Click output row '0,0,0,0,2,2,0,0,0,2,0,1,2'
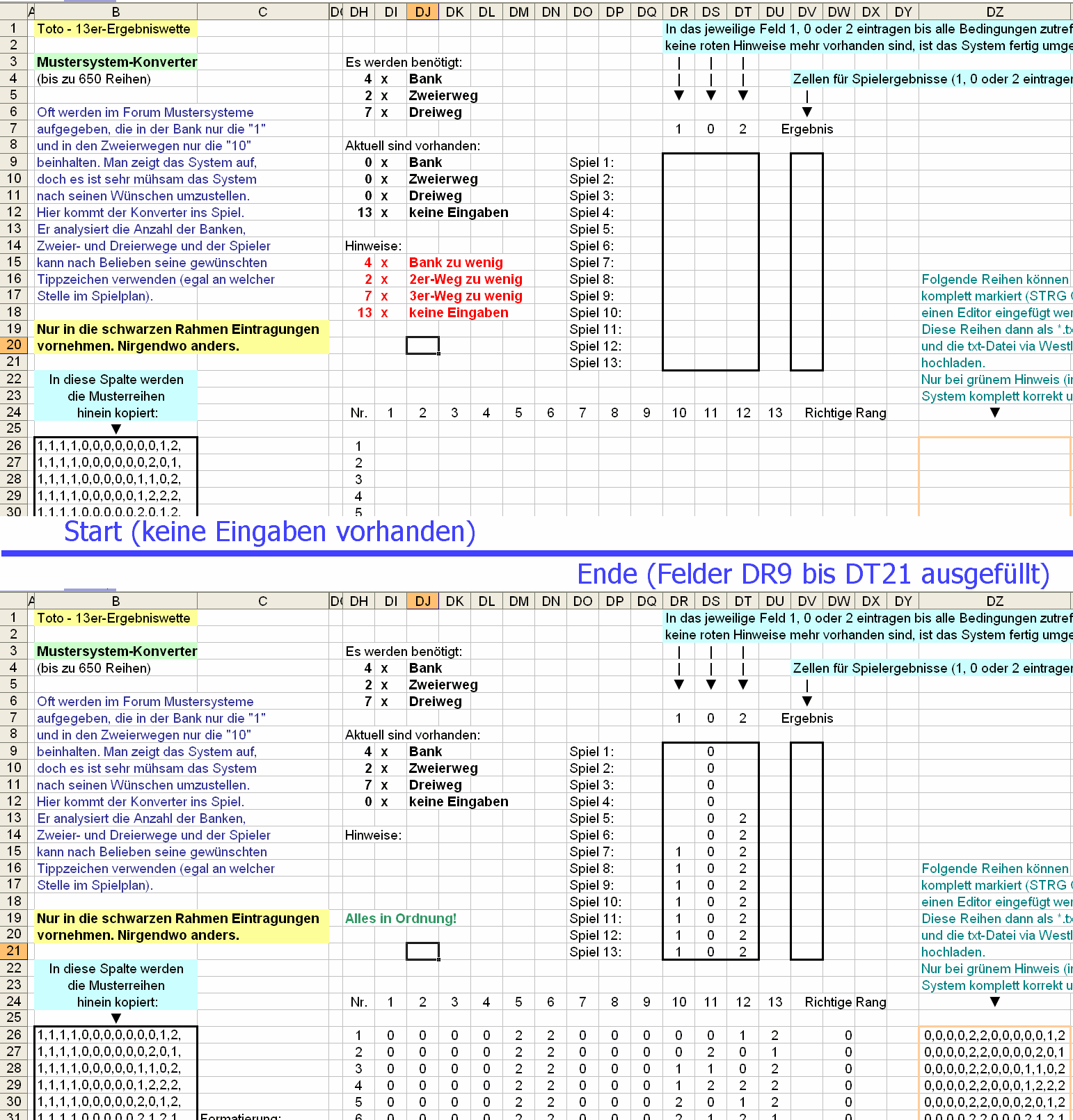Image resolution: width=1073 pixels, height=1120 pixels. pos(994,1102)
